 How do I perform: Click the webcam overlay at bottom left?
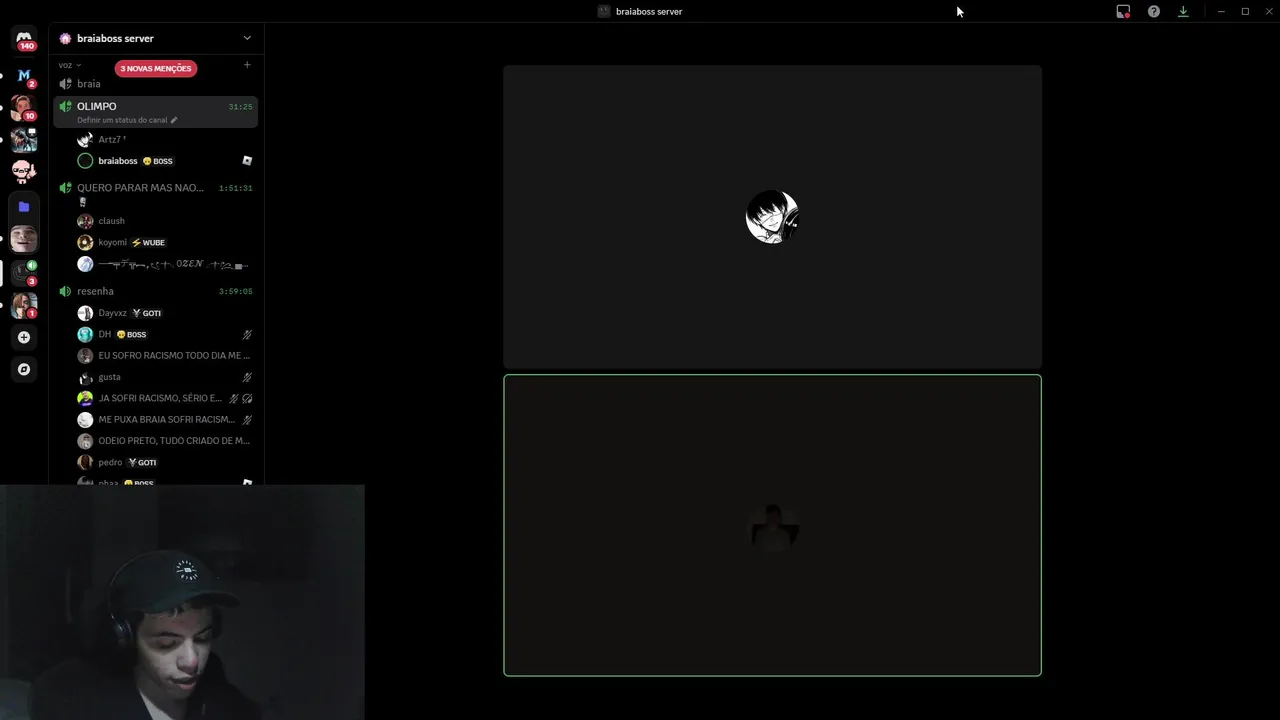click(182, 603)
